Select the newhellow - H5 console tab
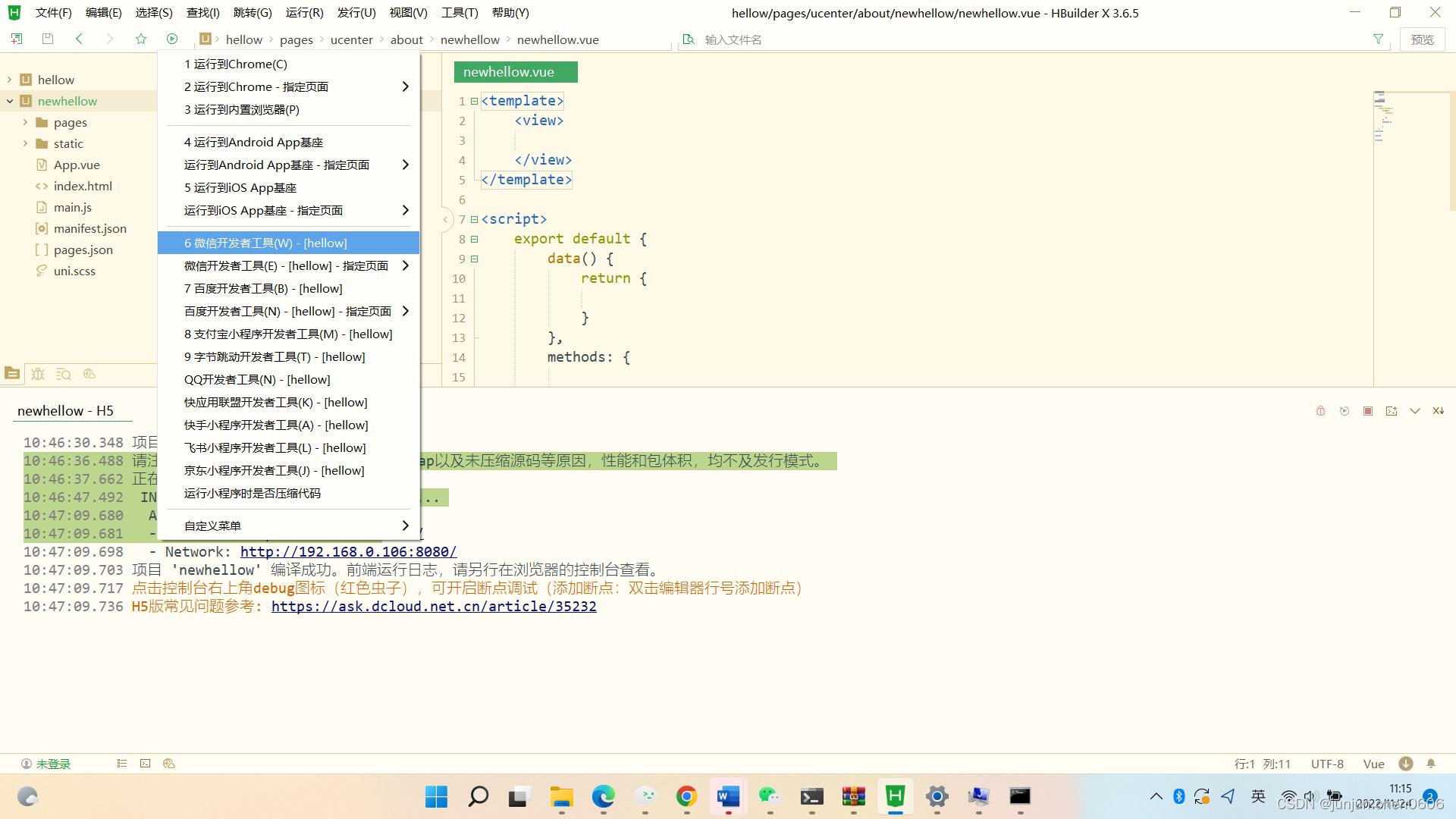This screenshot has height=819, width=1456. (x=65, y=410)
